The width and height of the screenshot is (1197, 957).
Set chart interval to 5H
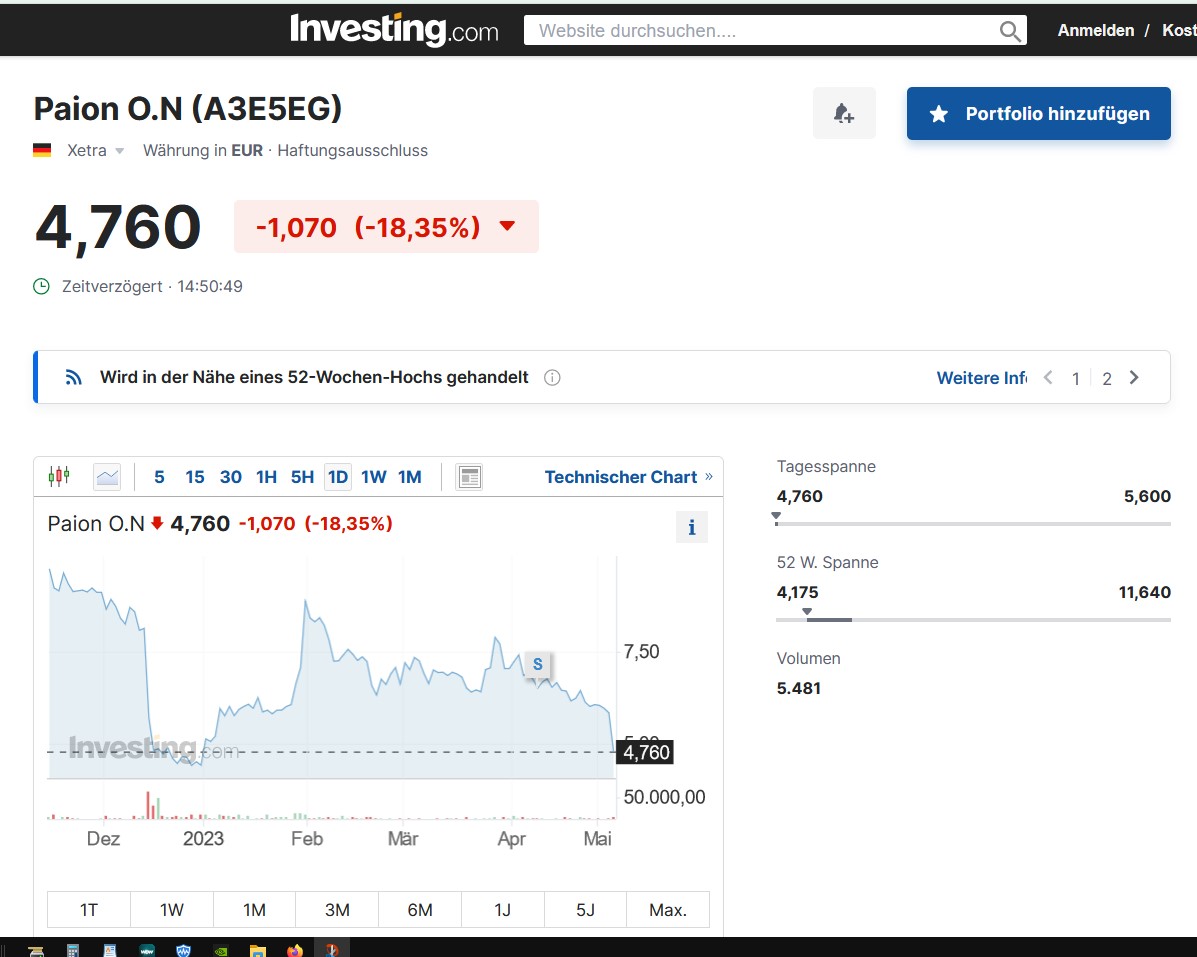click(302, 477)
